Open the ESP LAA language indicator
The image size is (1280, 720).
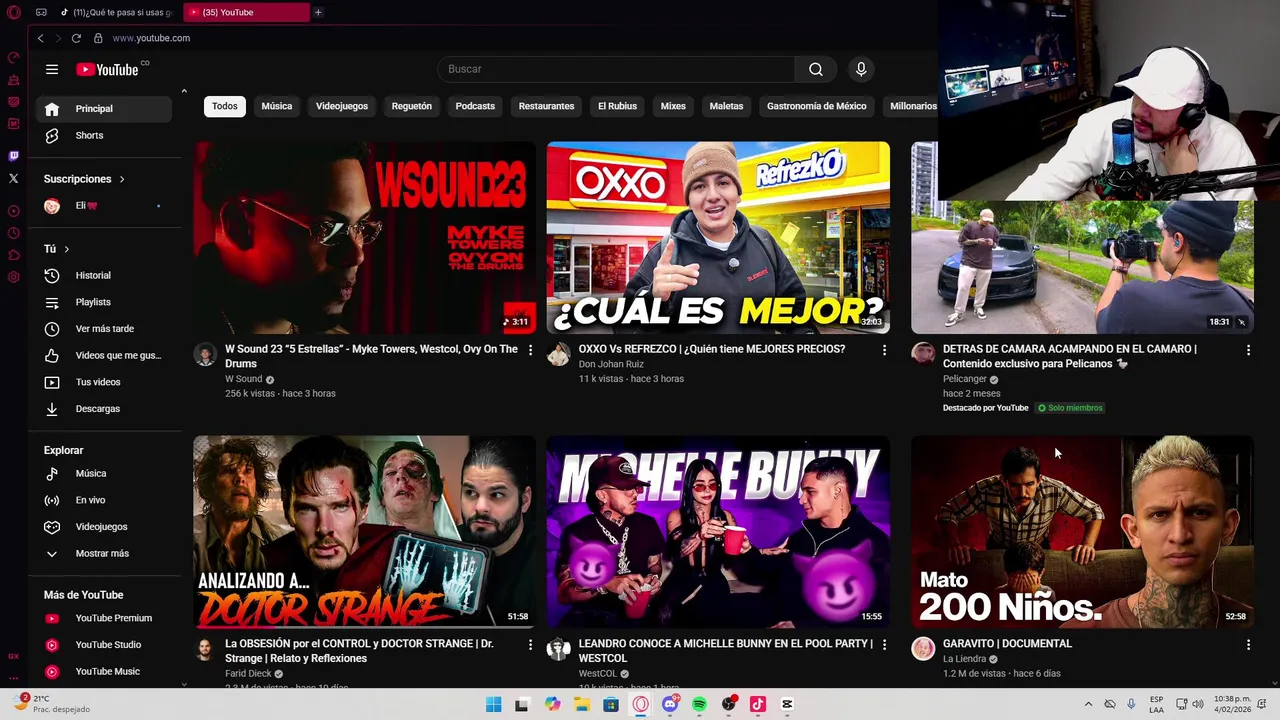click(1156, 704)
